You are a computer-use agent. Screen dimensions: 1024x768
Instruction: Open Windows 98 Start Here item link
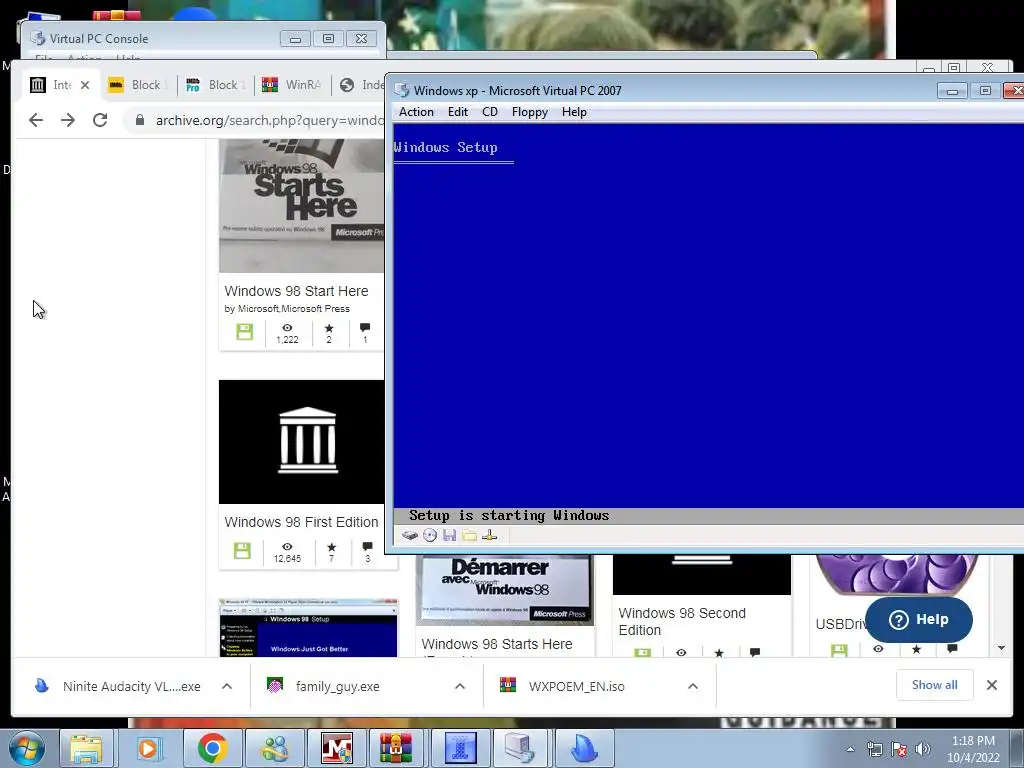coord(296,291)
